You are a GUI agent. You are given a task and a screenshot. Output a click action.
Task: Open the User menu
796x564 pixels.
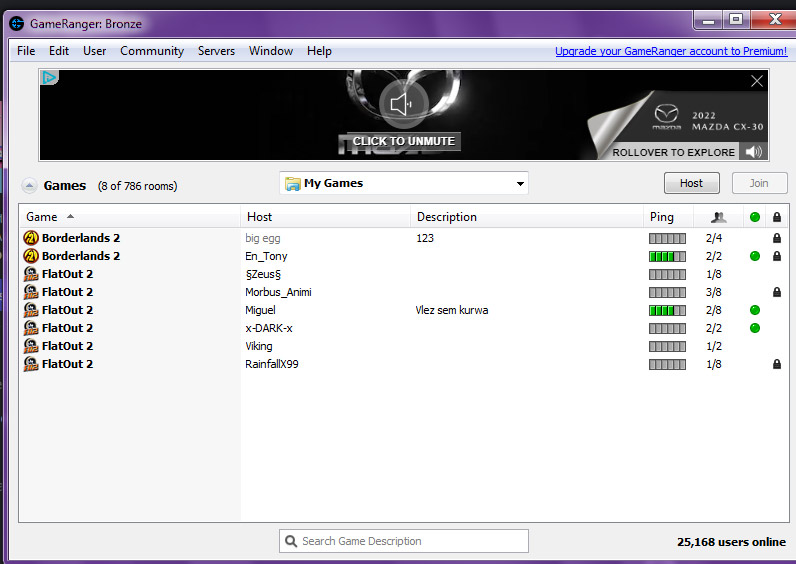pos(94,51)
